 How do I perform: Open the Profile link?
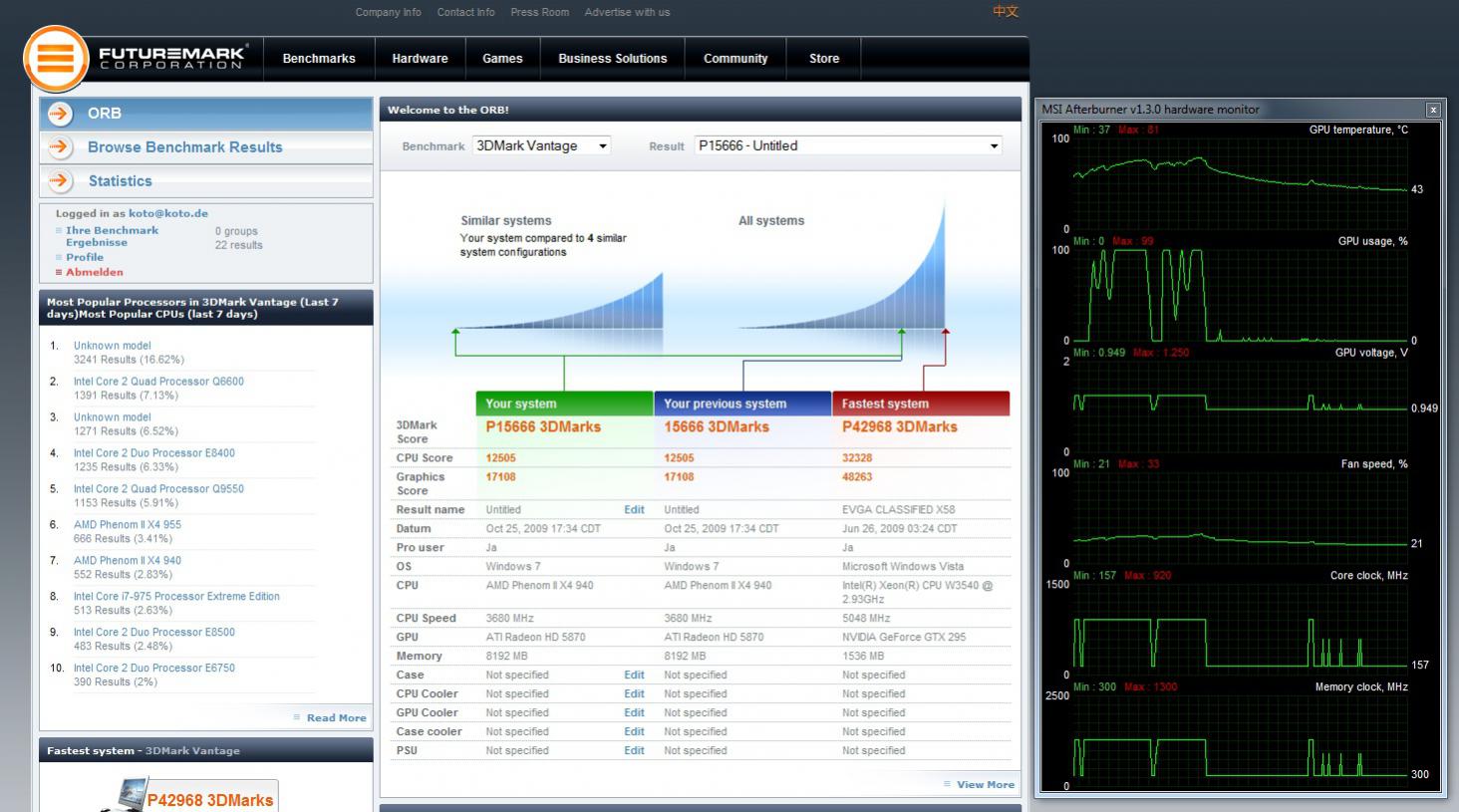pos(85,257)
